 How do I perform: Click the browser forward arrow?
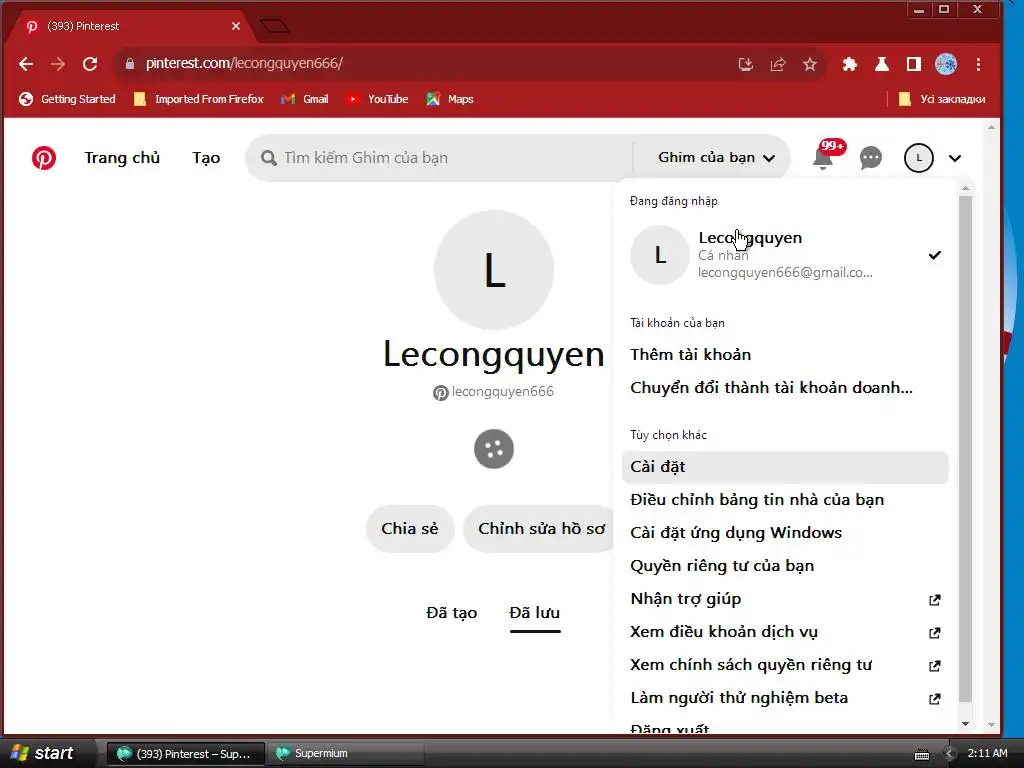point(57,64)
